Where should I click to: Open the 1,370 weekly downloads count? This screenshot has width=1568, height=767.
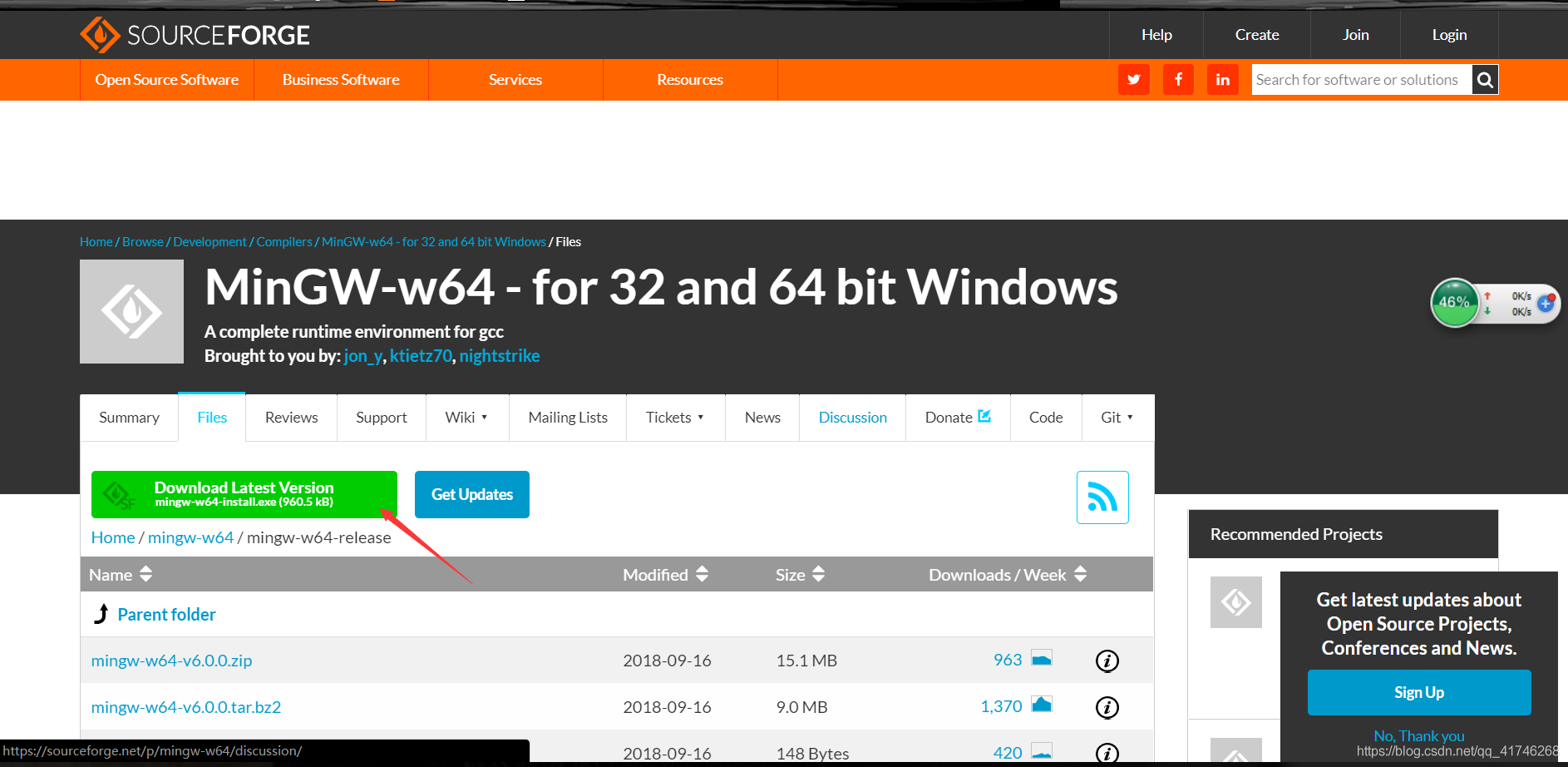coord(1001,706)
